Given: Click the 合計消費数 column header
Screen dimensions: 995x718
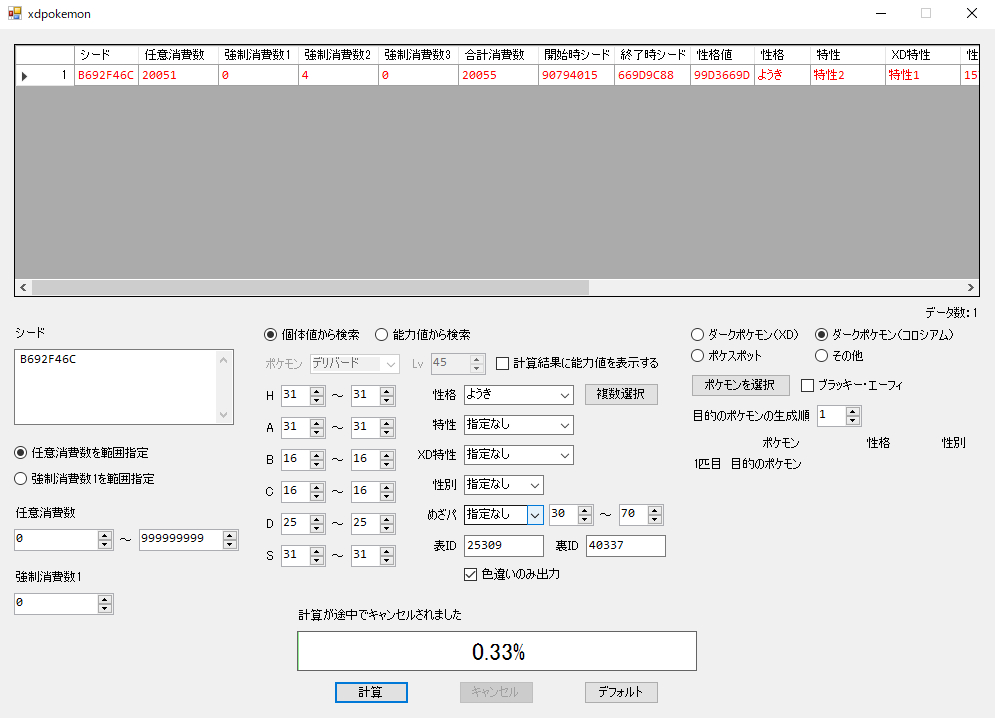Looking at the screenshot, I should pos(498,55).
